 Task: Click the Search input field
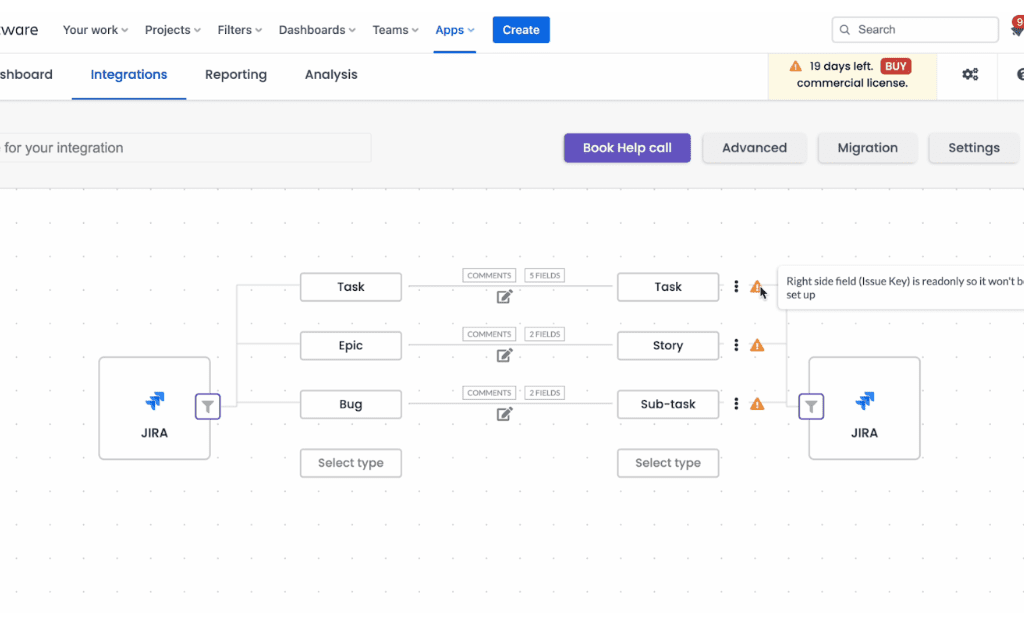915,30
